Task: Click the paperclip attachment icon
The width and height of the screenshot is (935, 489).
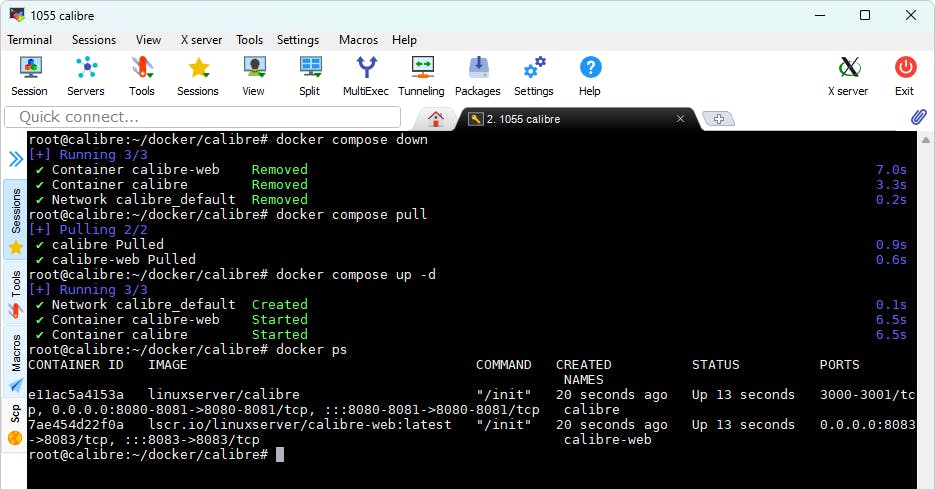Action: pyautogui.click(x=918, y=117)
